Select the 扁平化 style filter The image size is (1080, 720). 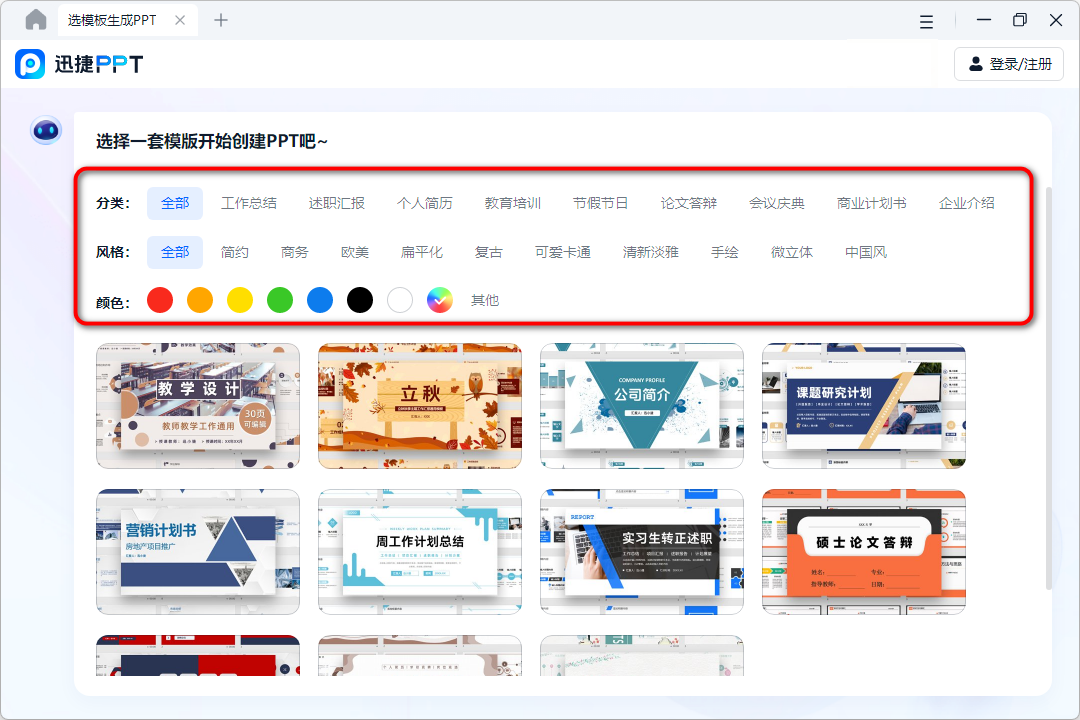click(x=422, y=252)
